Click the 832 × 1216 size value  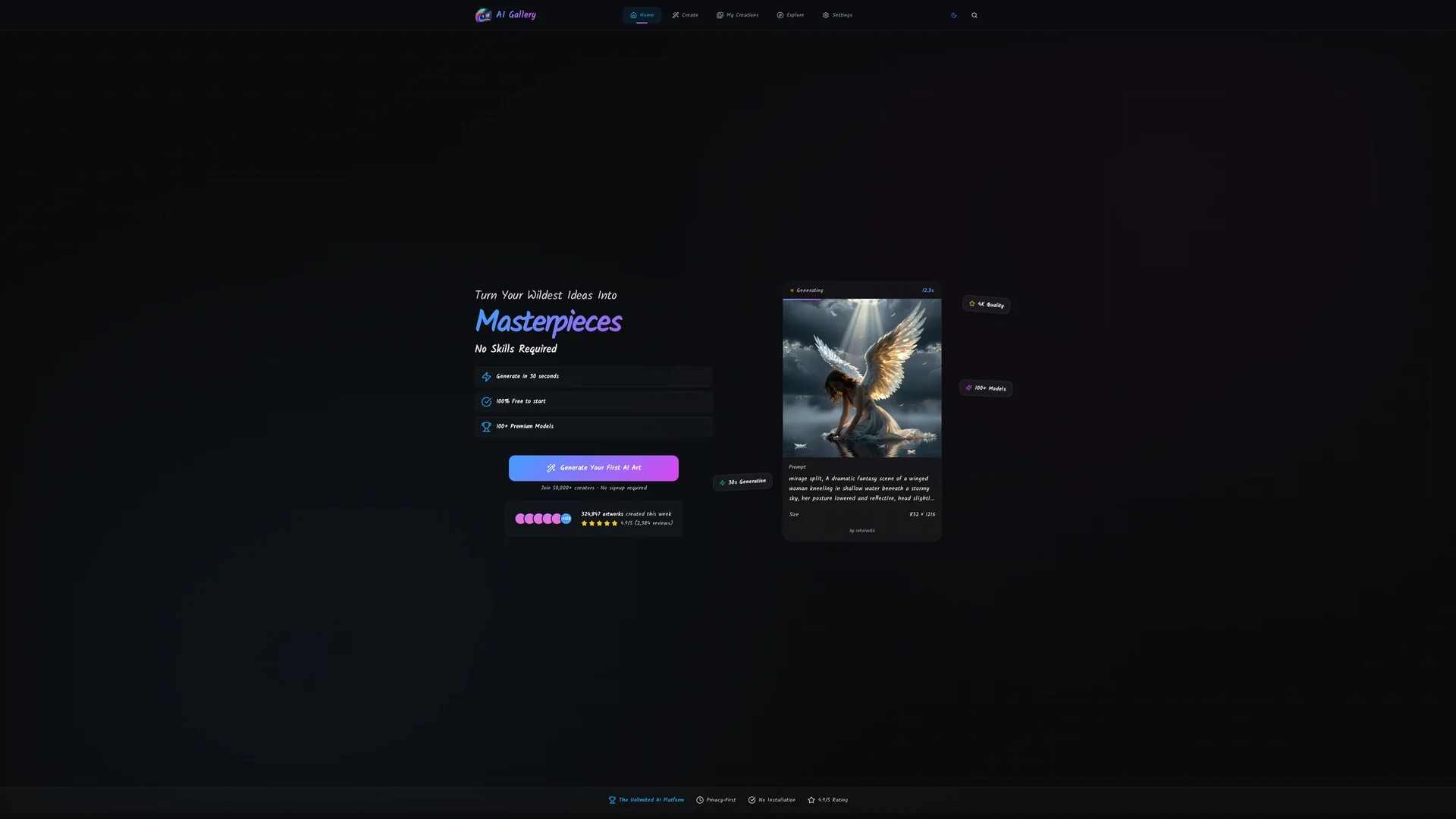921,514
